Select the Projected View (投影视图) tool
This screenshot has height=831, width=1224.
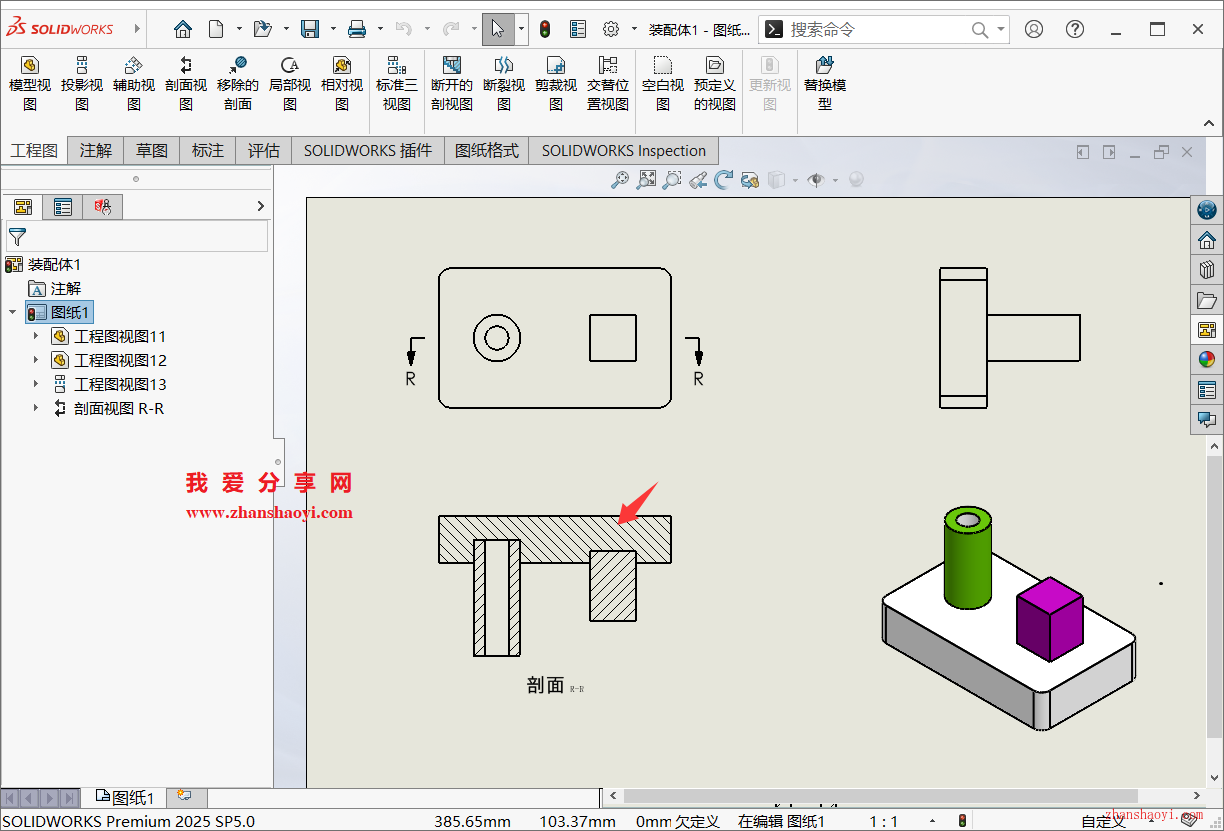(82, 83)
